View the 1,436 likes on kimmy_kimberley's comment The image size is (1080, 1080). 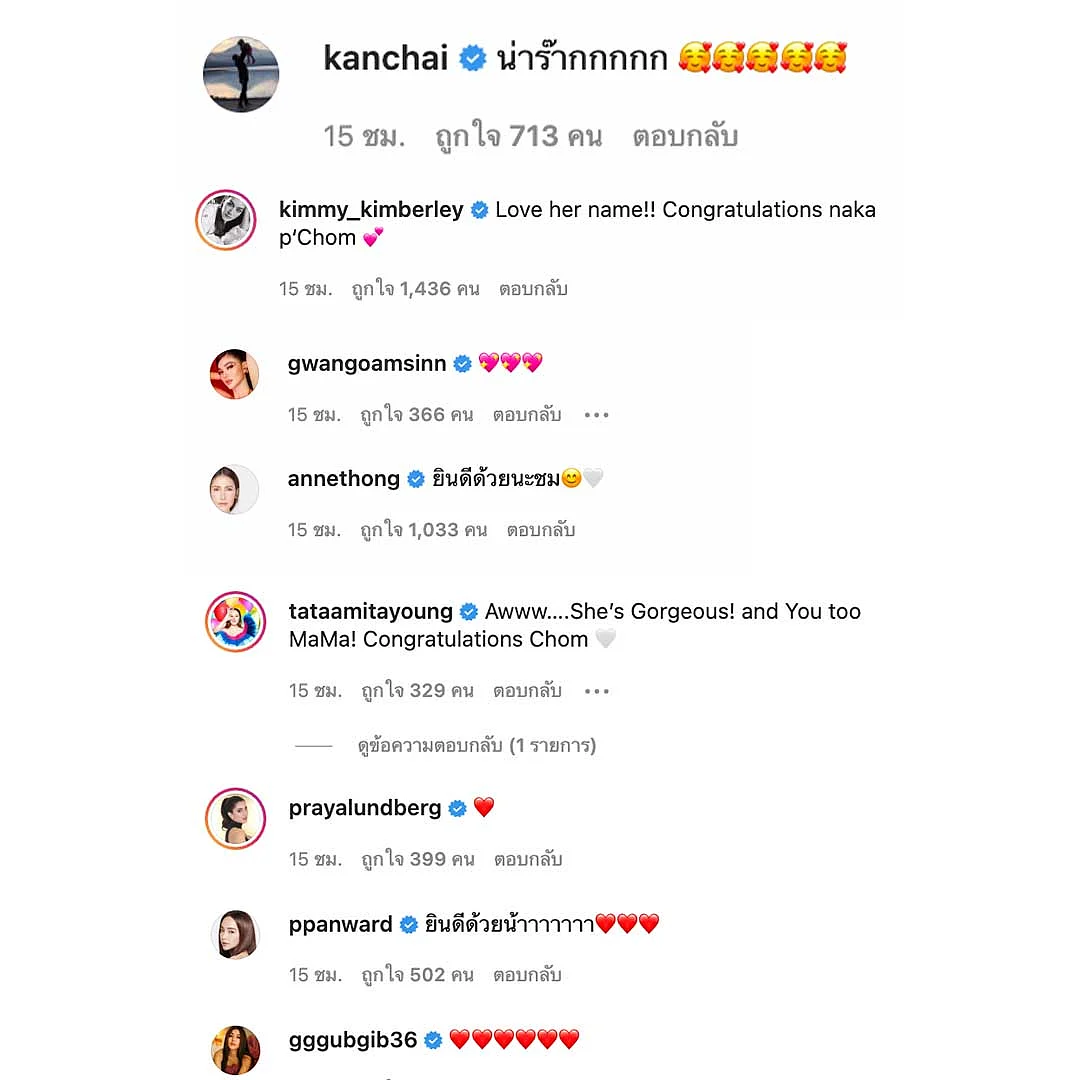pos(415,289)
